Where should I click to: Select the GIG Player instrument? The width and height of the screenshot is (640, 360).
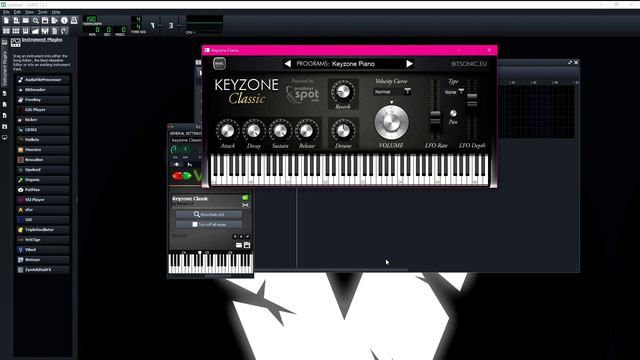click(43, 110)
